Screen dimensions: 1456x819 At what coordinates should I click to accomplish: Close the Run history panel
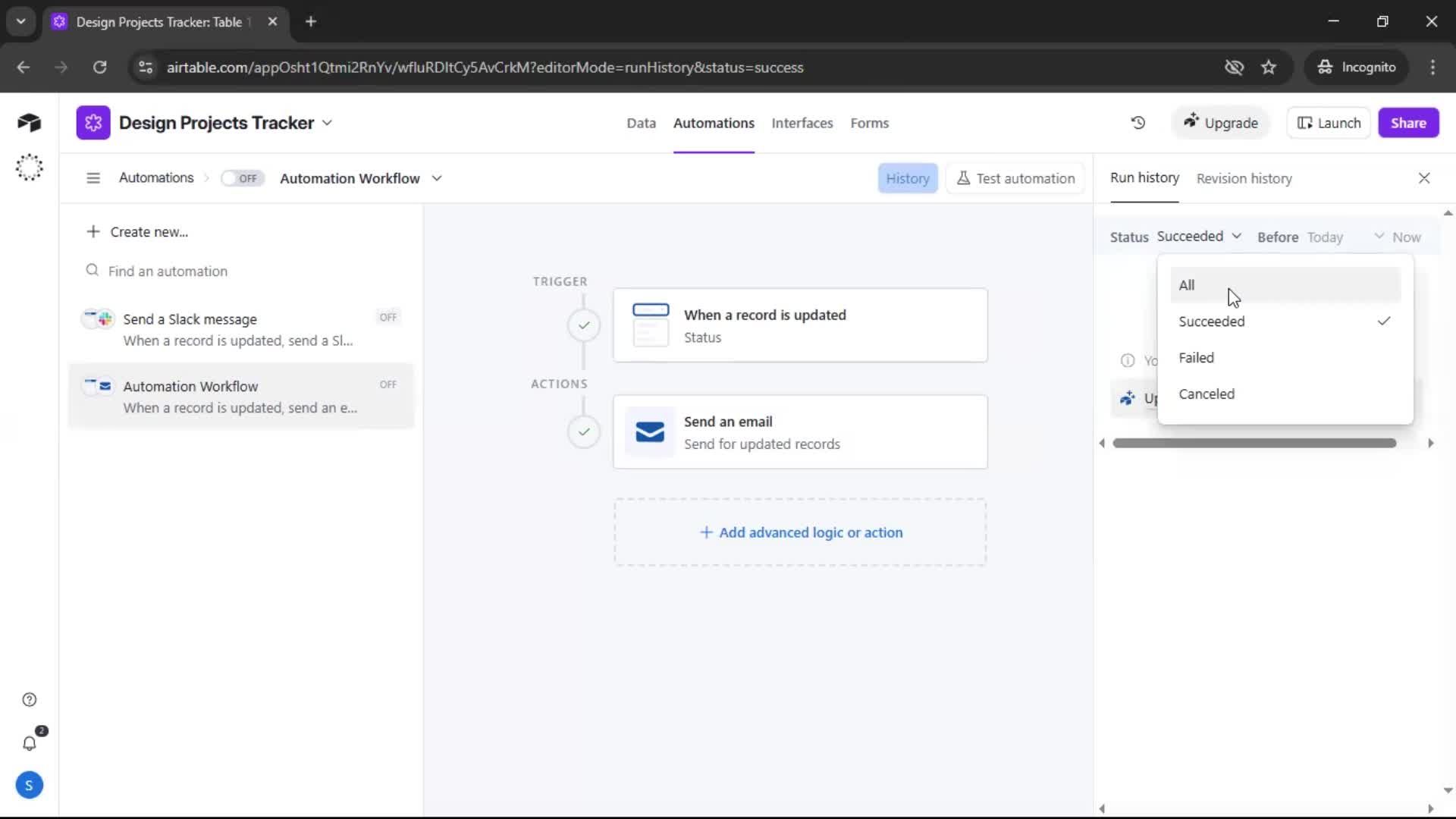click(1424, 178)
